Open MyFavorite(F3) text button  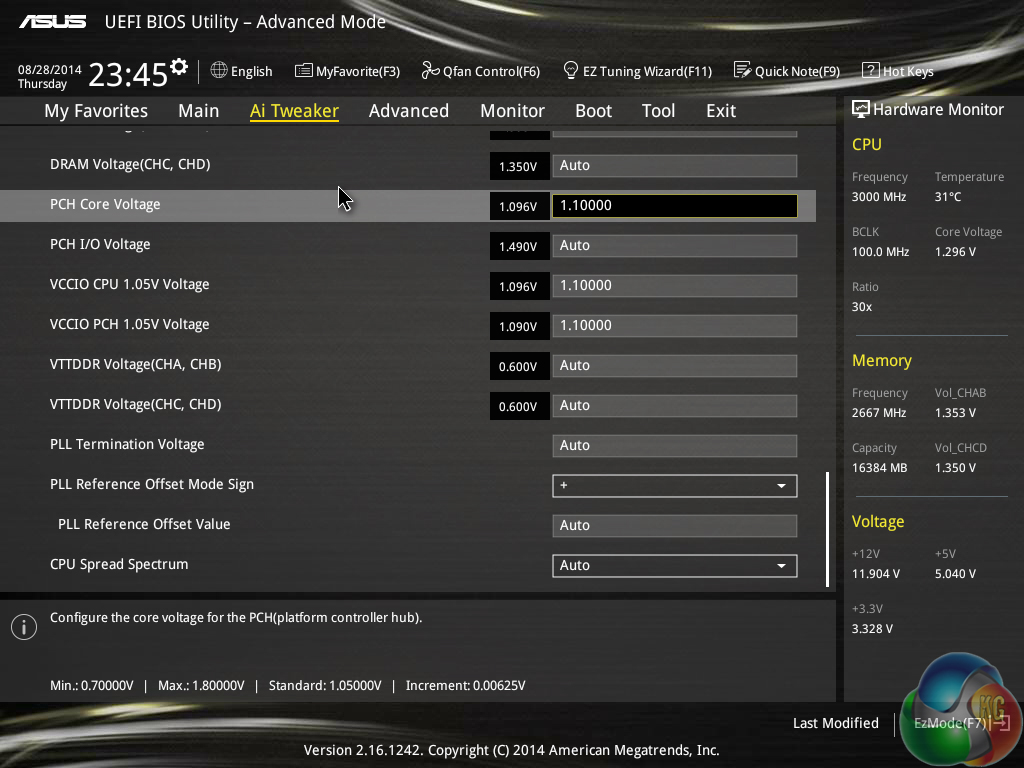tap(358, 71)
